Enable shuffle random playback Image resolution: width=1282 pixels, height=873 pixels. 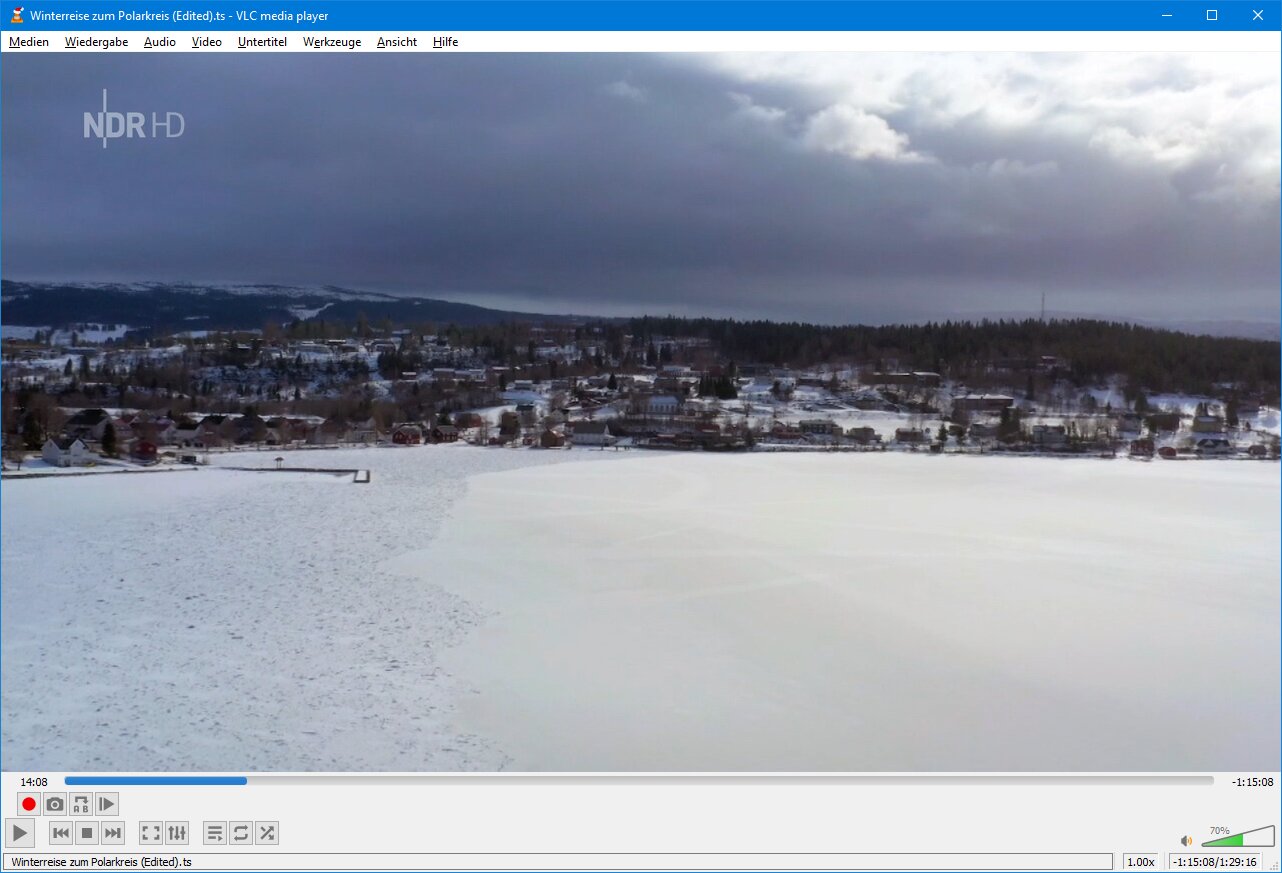267,833
